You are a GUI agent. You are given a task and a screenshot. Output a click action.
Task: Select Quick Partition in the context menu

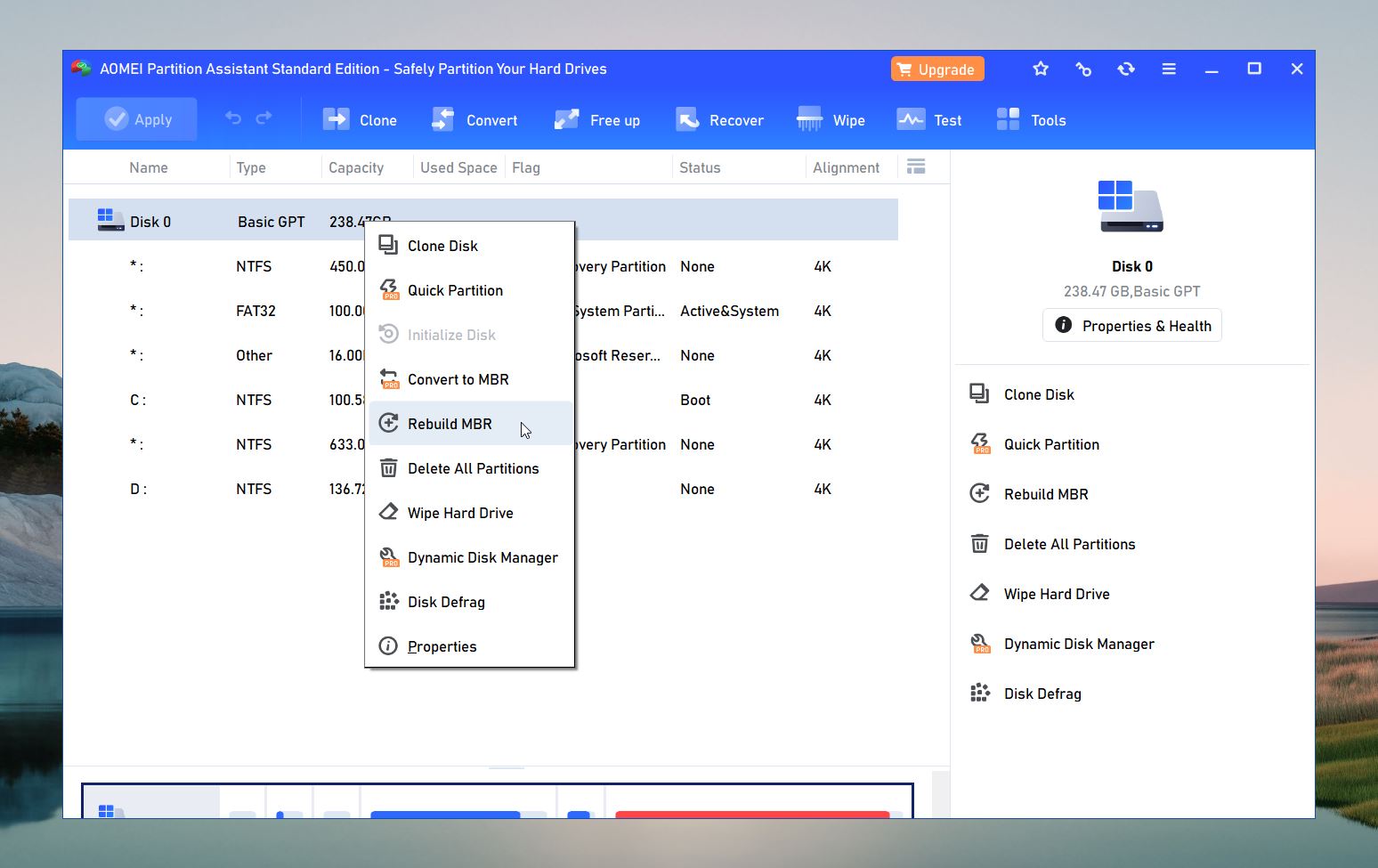click(469, 290)
